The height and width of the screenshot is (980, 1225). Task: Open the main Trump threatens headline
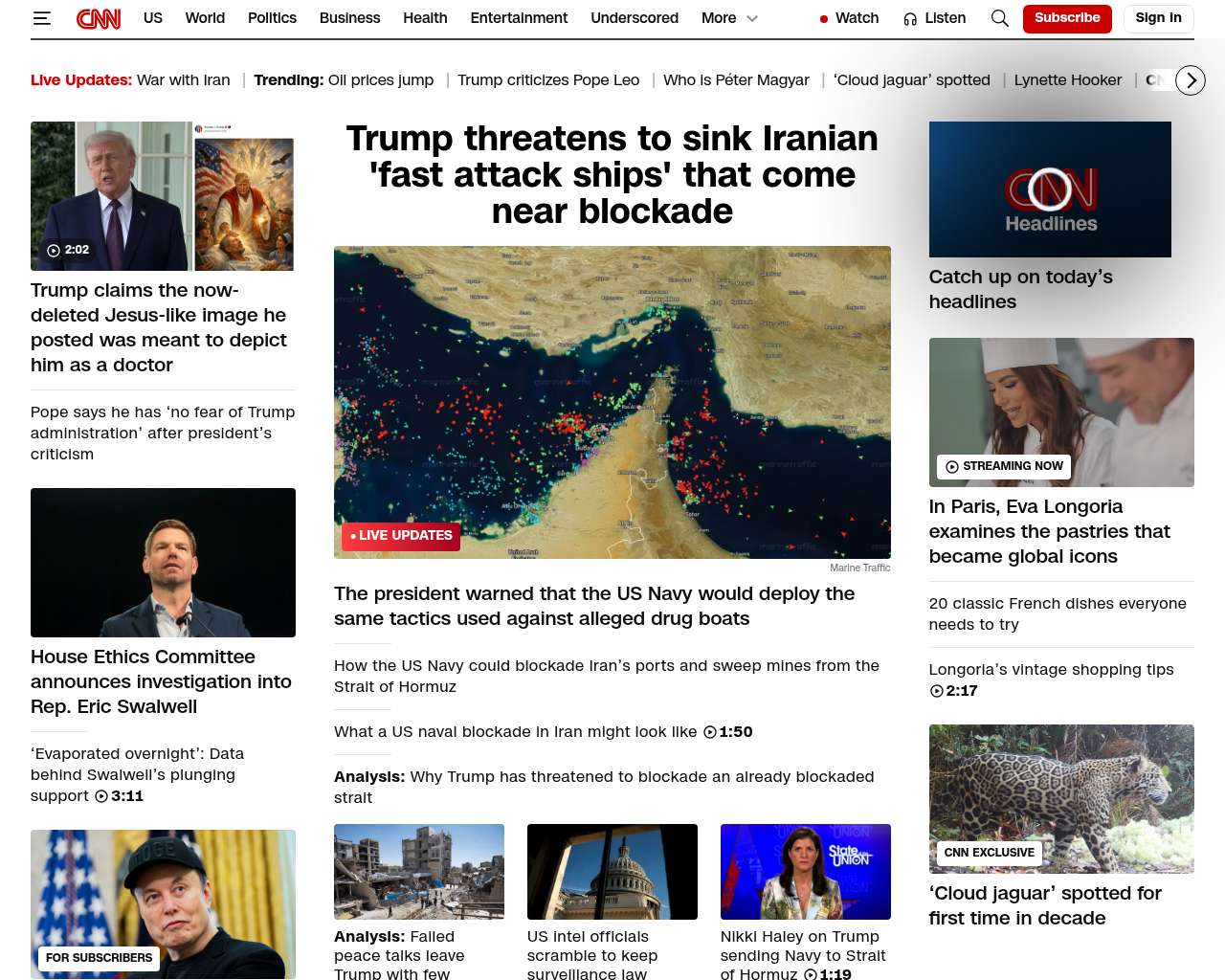[x=612, y=174]
